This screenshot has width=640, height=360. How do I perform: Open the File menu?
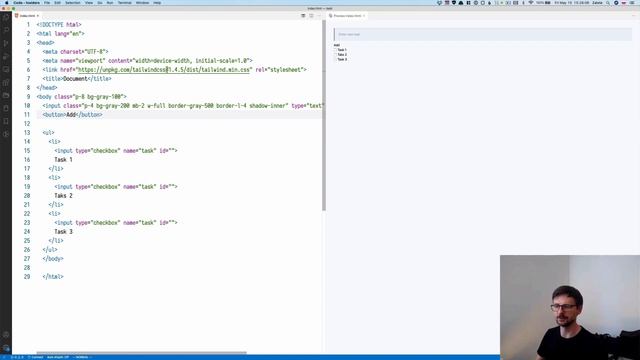47,3
